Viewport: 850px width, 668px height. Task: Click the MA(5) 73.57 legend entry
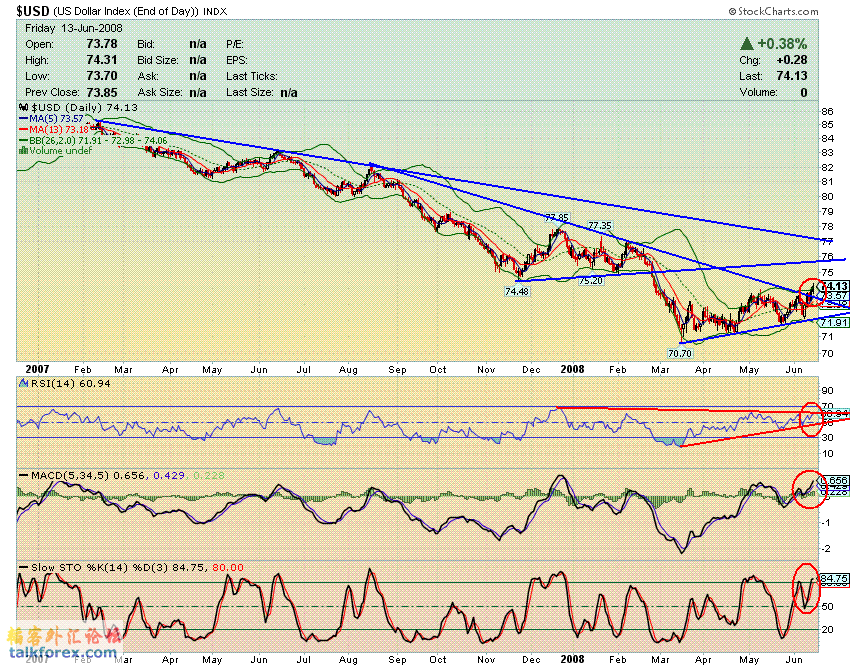point(51,119)
